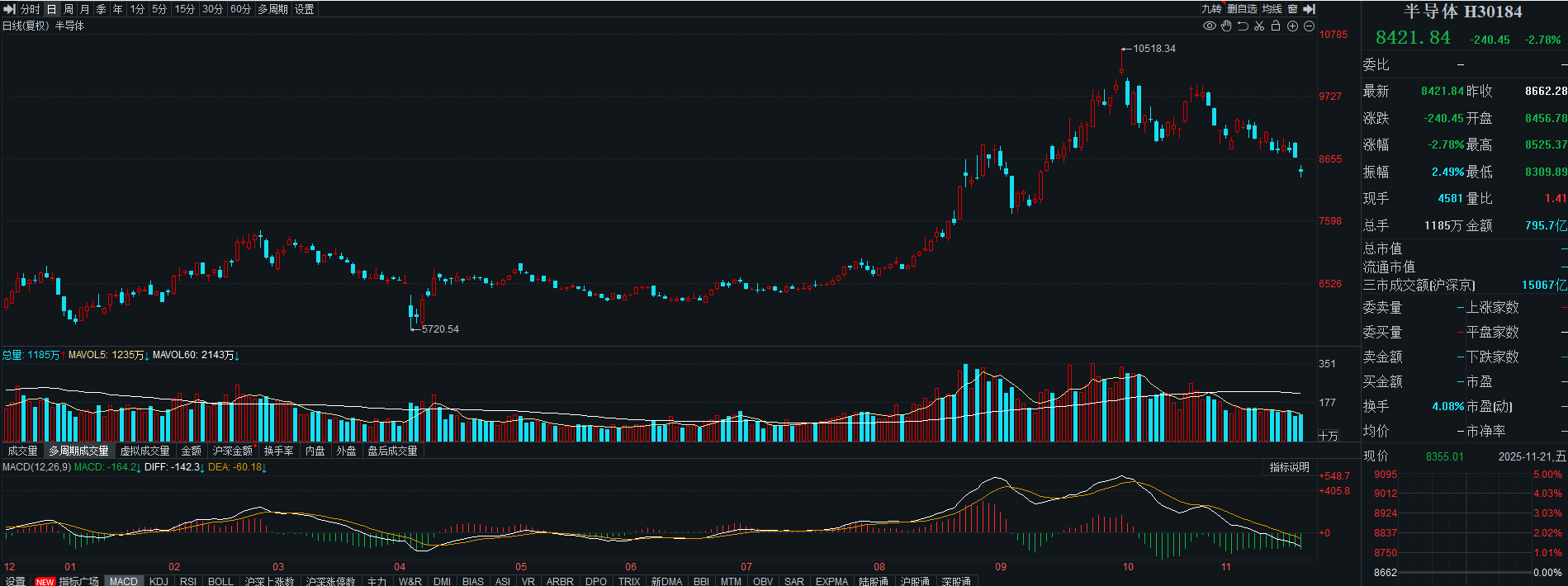Viewport: 1568px width, 586px height.
Task: Toggle the padlock lock icon
Action: click(x=1276, y=26)
